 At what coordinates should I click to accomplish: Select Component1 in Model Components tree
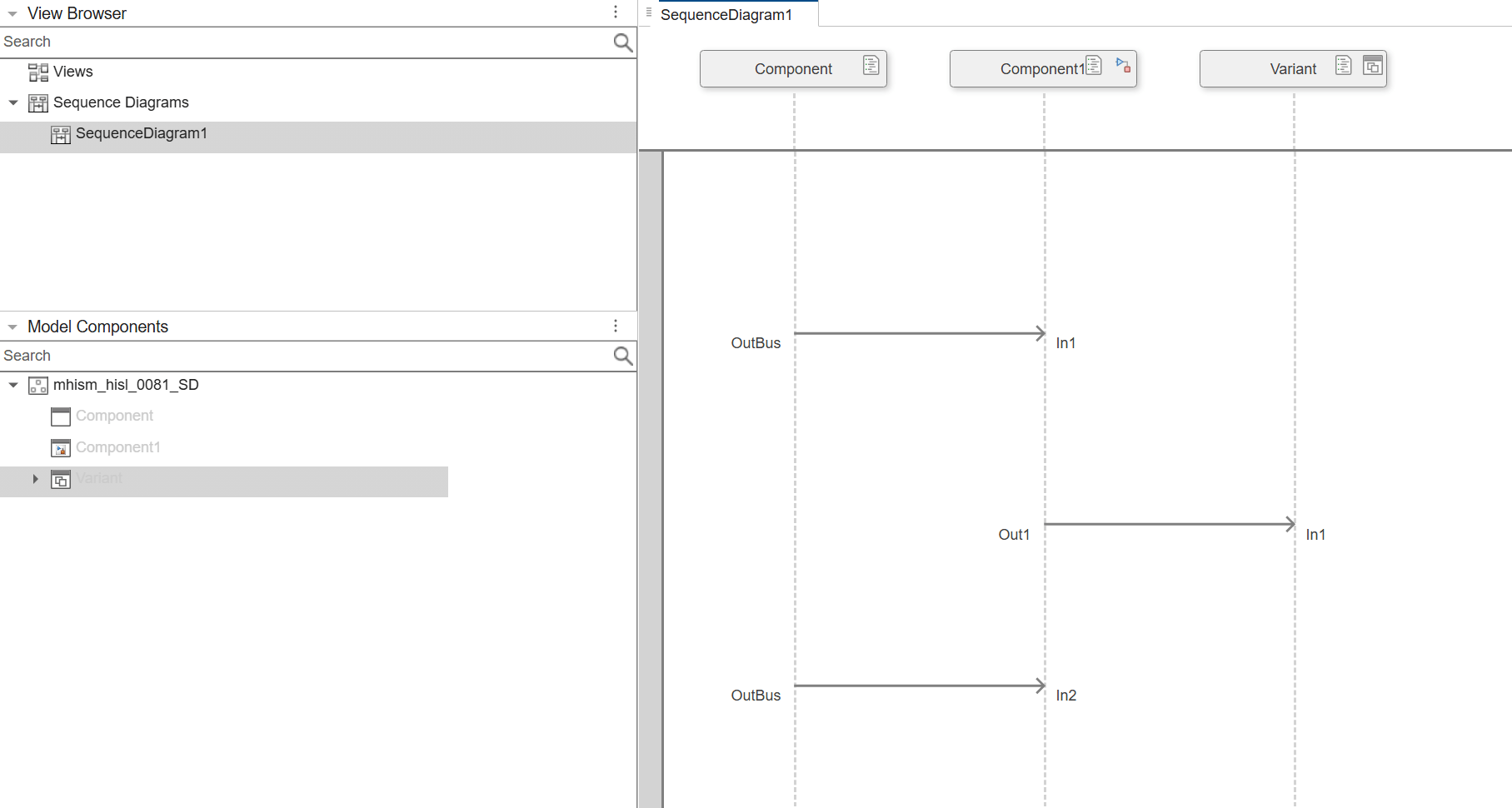[117, 447]
